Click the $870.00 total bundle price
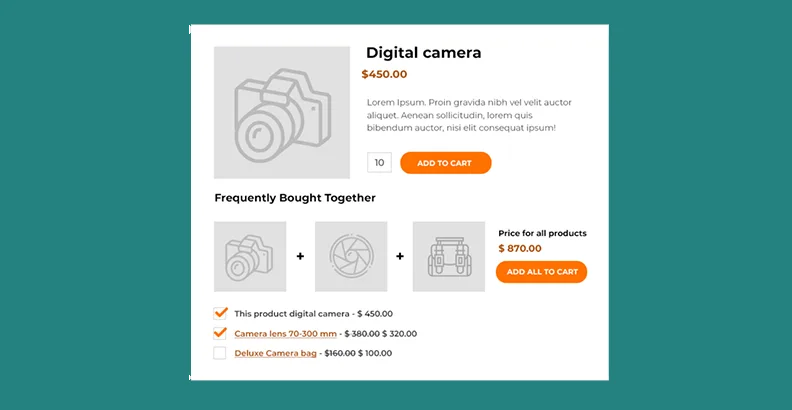The width and height of the screenshot is (792, 410). point(520,248)
